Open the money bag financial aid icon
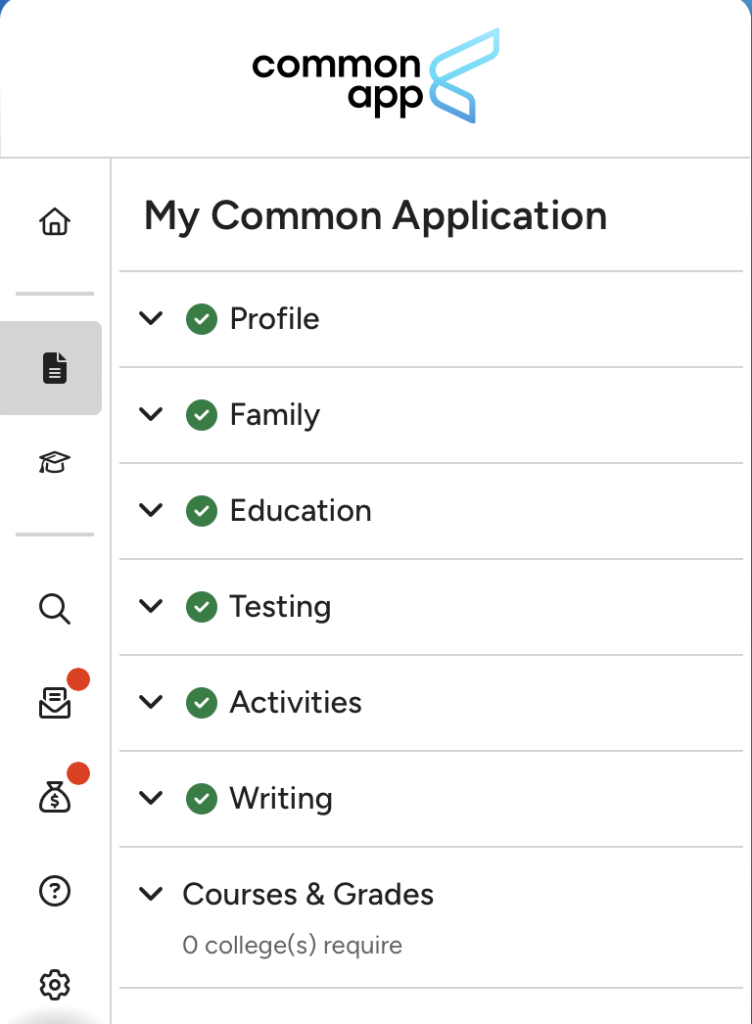This screenshot has width=752, height=1024. 54,797
